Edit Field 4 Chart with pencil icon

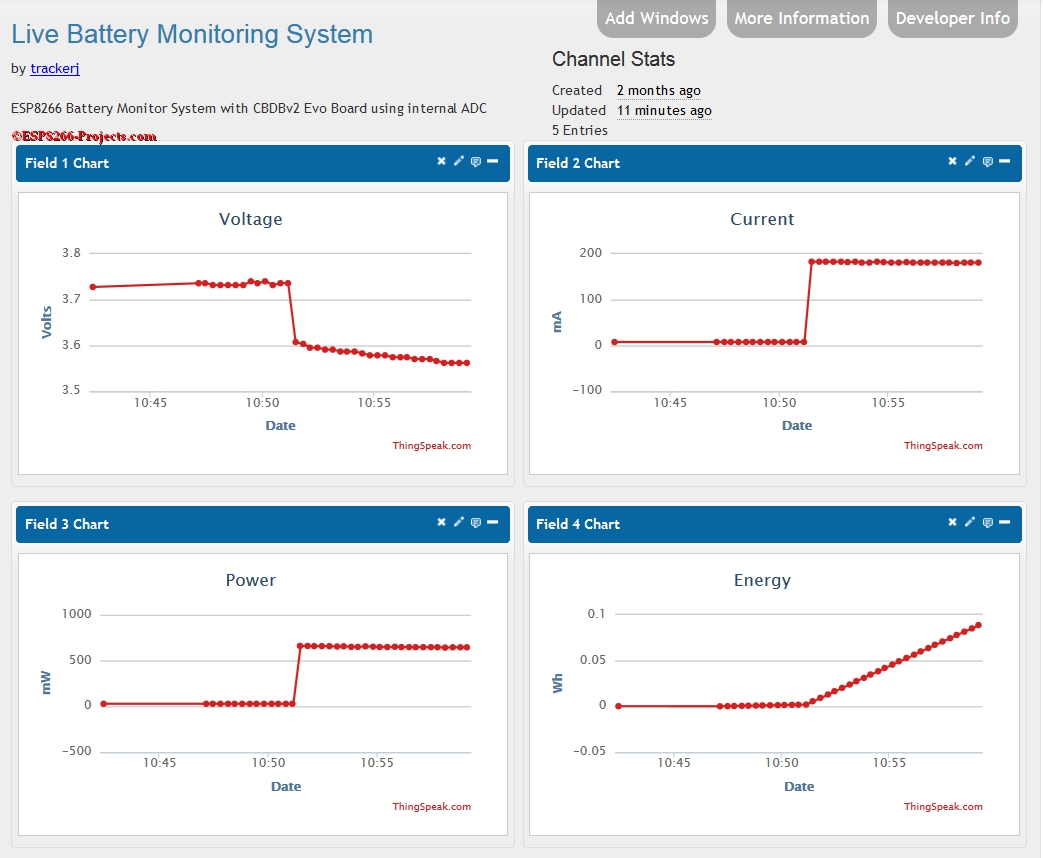970,522
